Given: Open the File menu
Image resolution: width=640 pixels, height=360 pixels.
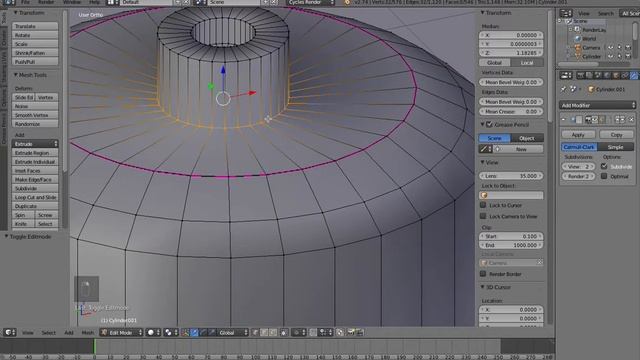Looking at the screenshot, I should [25, 2].
